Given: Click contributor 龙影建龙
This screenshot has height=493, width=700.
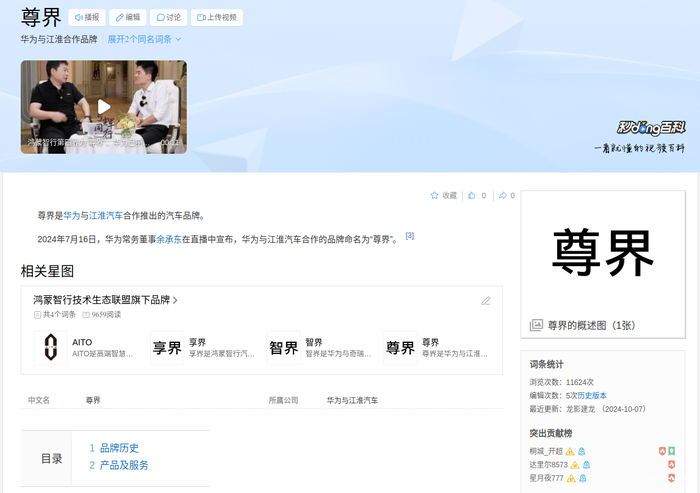Looking at the screenshot, I should (580, 409).
